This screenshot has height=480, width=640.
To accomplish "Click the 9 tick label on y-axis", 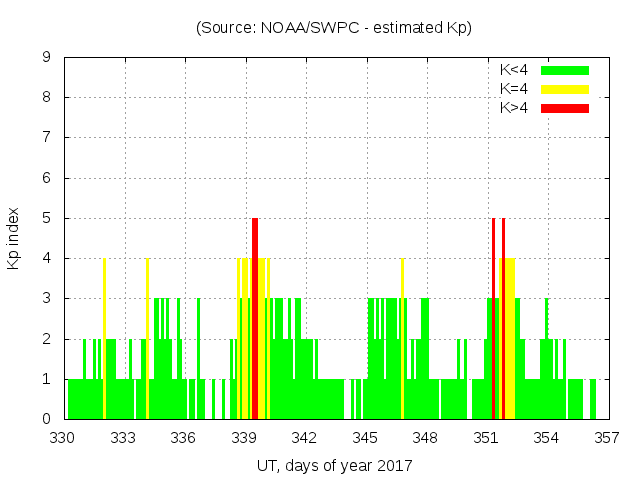I will [47, 58].
